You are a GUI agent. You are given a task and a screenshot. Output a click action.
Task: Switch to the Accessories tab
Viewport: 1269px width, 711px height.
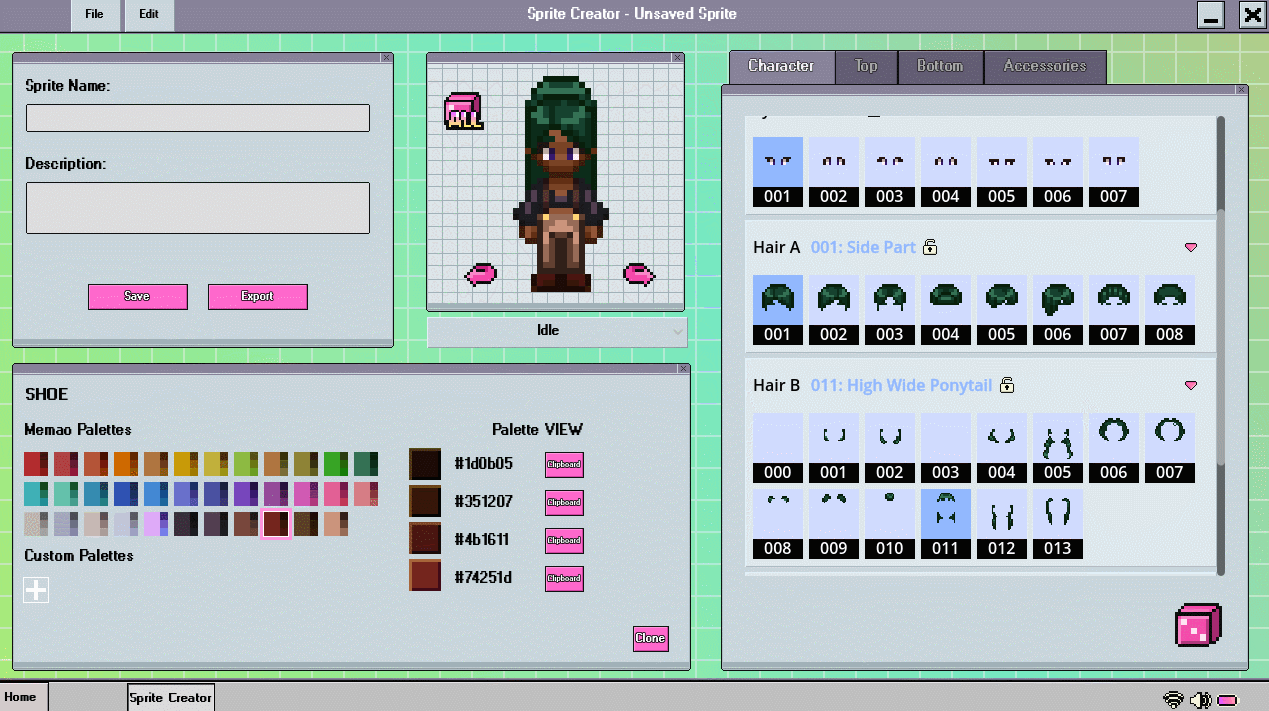pyautogui.click(x=1045, y=66)
